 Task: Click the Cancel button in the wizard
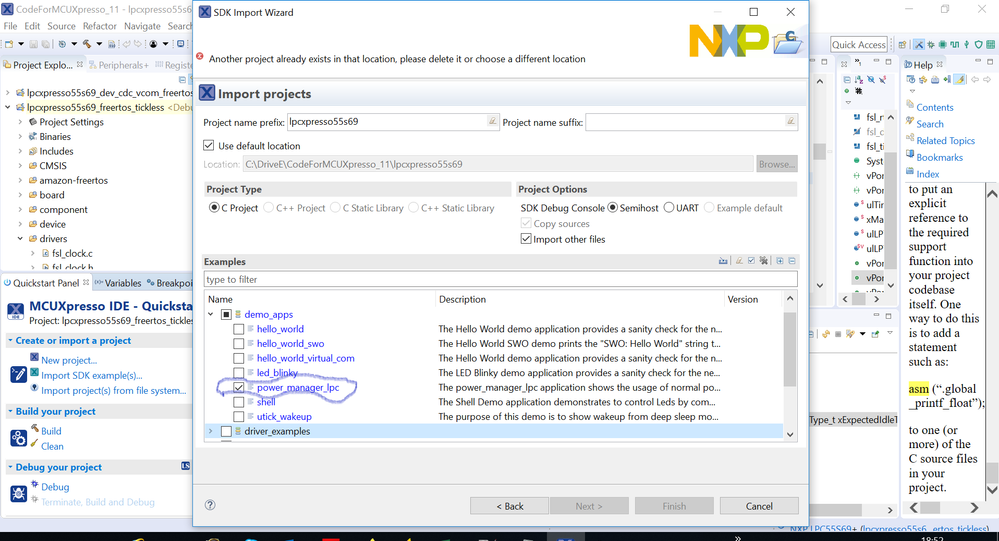point(759,506)
